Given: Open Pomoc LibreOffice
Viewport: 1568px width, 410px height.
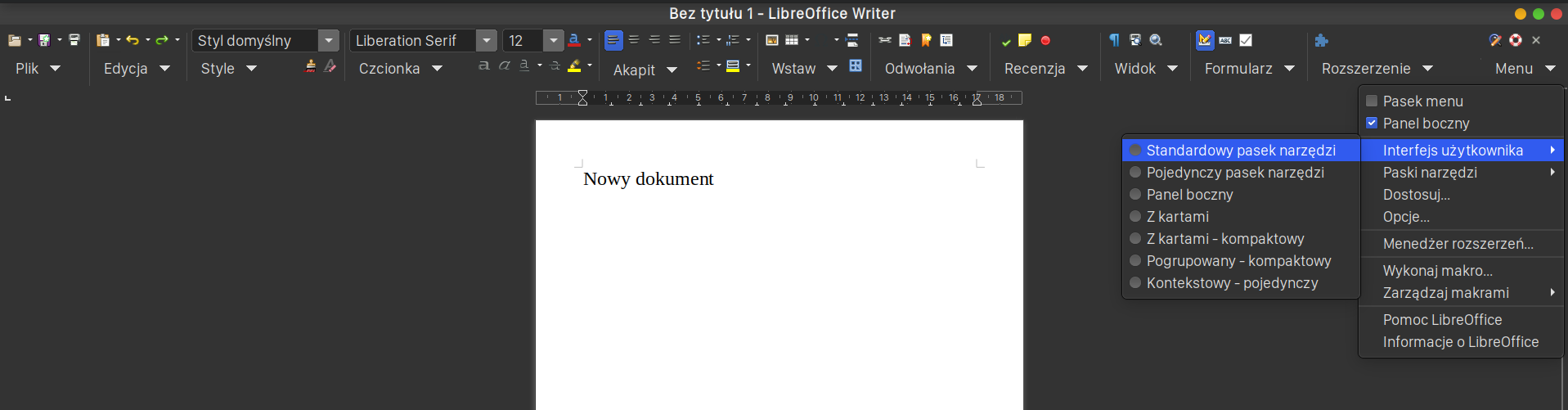Looking at the screenshot, I should (x=1462, y=320).
